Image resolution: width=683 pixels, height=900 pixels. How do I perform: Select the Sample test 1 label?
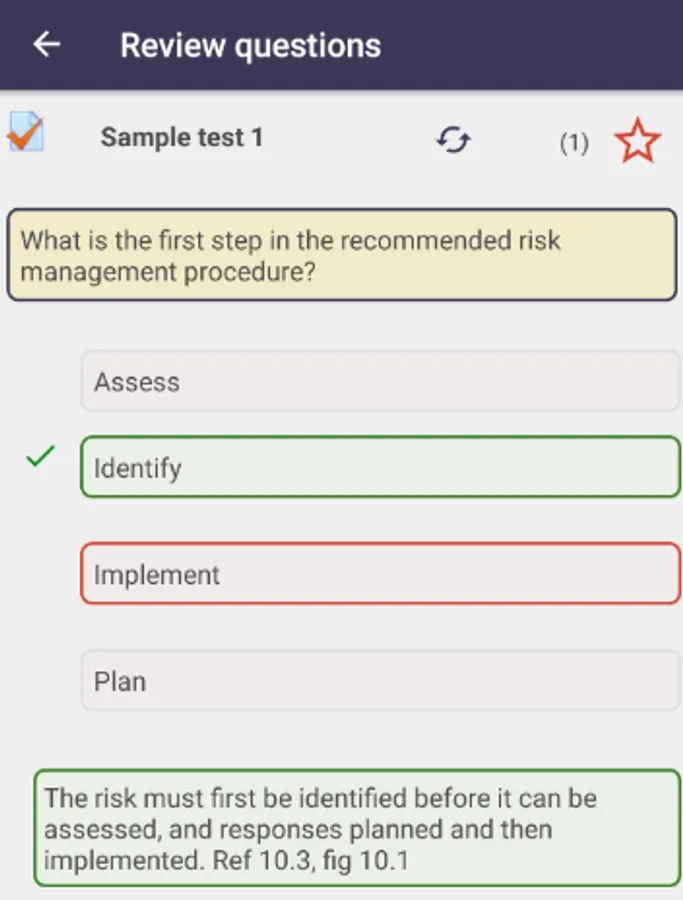tap(181, 137)
